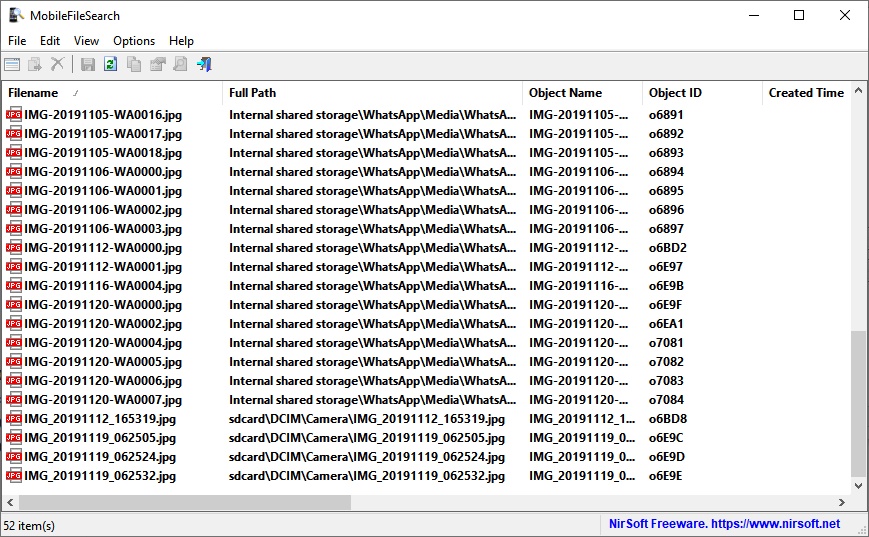Click JPG icon of IMG-20191120-WA0000.jpg
Image resolution: width=869 pixels, height=537 pixels.
tap(14, 305)
